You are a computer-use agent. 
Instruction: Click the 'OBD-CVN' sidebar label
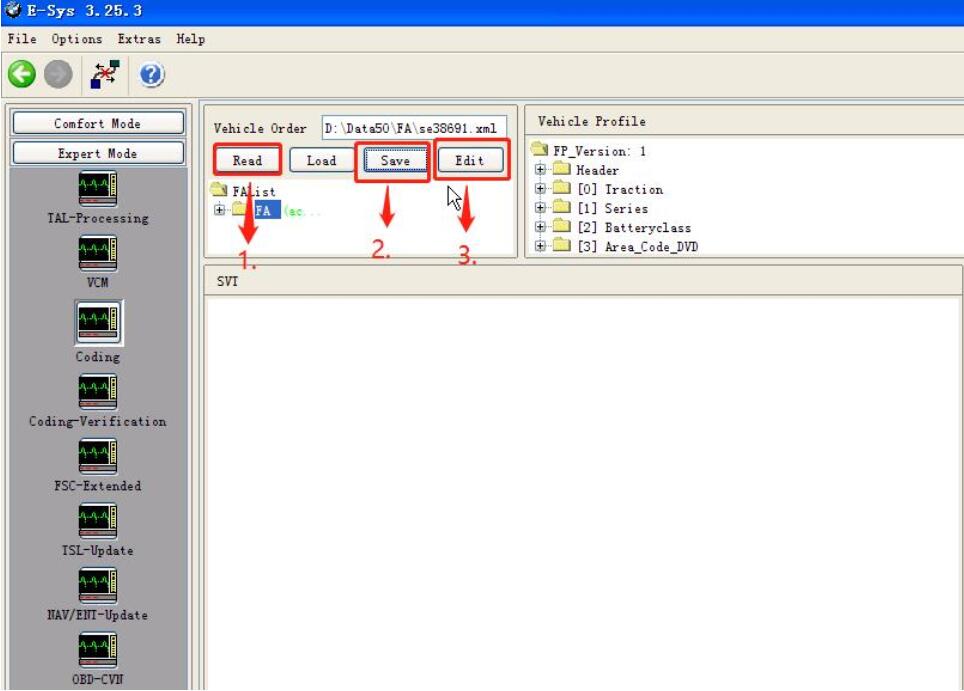click(x=98, y=679)
